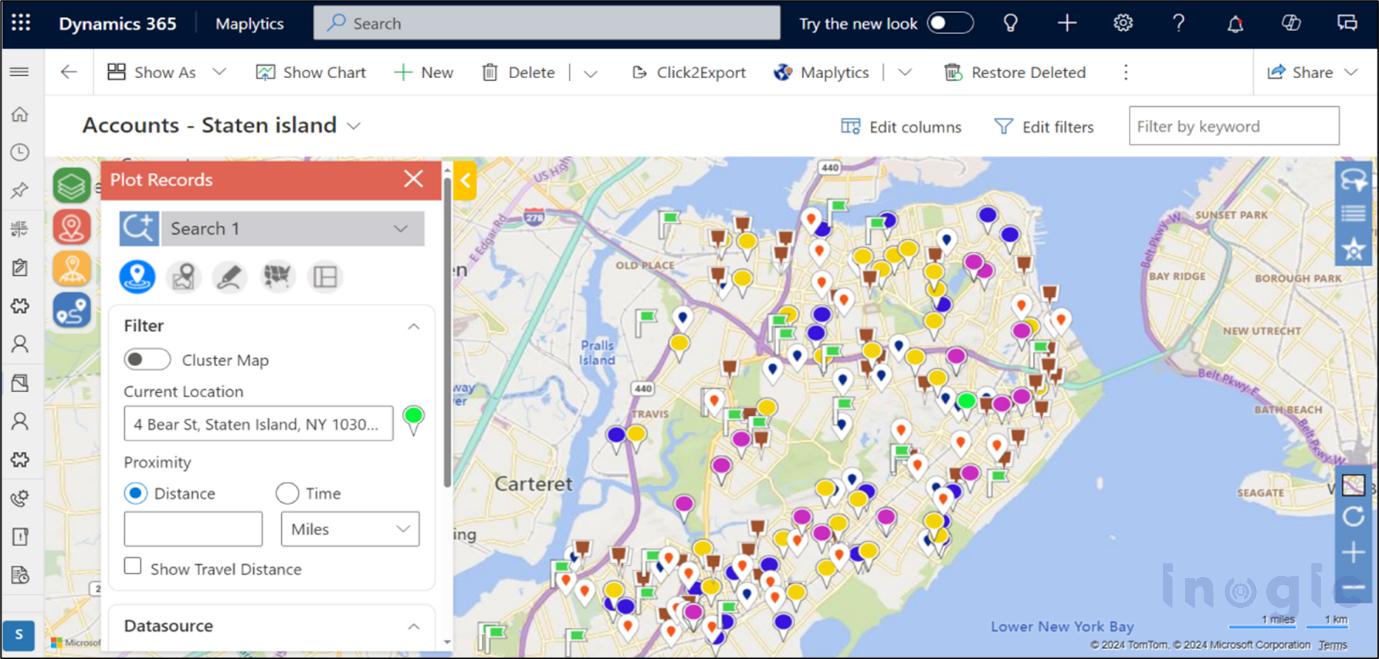Select the pencil drawing tool icon
Viewport: 1379px width, 659px height.
pyautogui.click(x=230, y=277)
